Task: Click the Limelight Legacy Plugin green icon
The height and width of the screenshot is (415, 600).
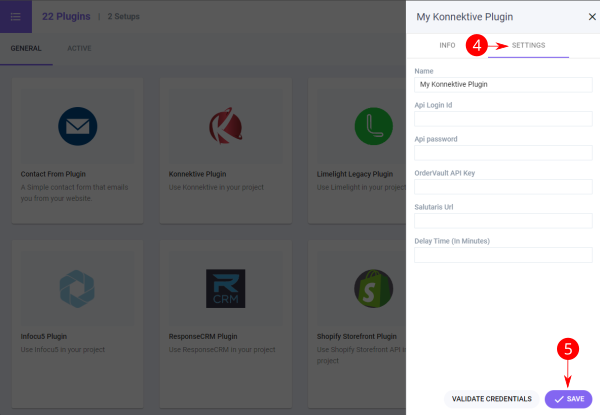Action: [373, 127]
